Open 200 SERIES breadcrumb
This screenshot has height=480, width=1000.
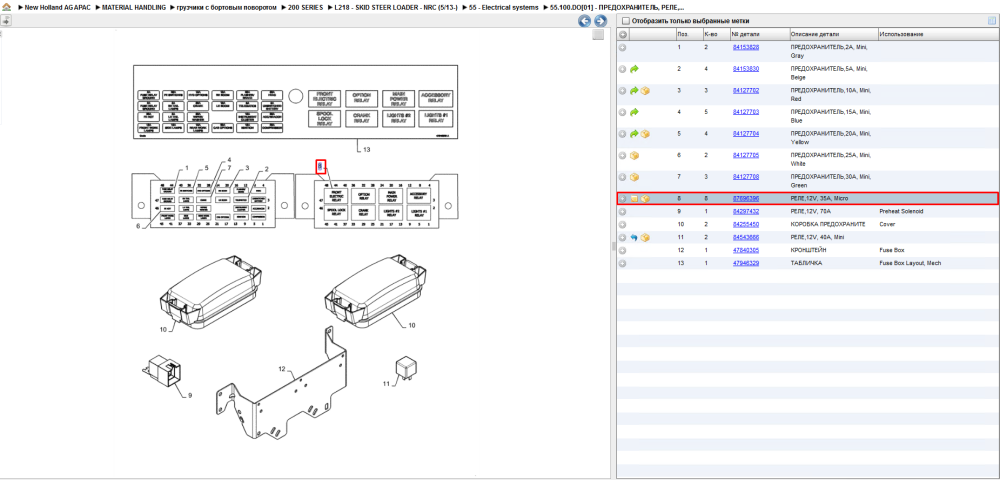pyautogui.click(x=305, y=7)
